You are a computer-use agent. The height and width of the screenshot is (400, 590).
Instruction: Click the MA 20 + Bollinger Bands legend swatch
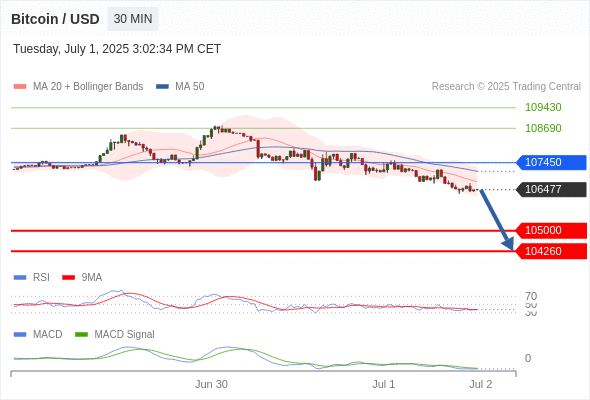coord(20,87)
